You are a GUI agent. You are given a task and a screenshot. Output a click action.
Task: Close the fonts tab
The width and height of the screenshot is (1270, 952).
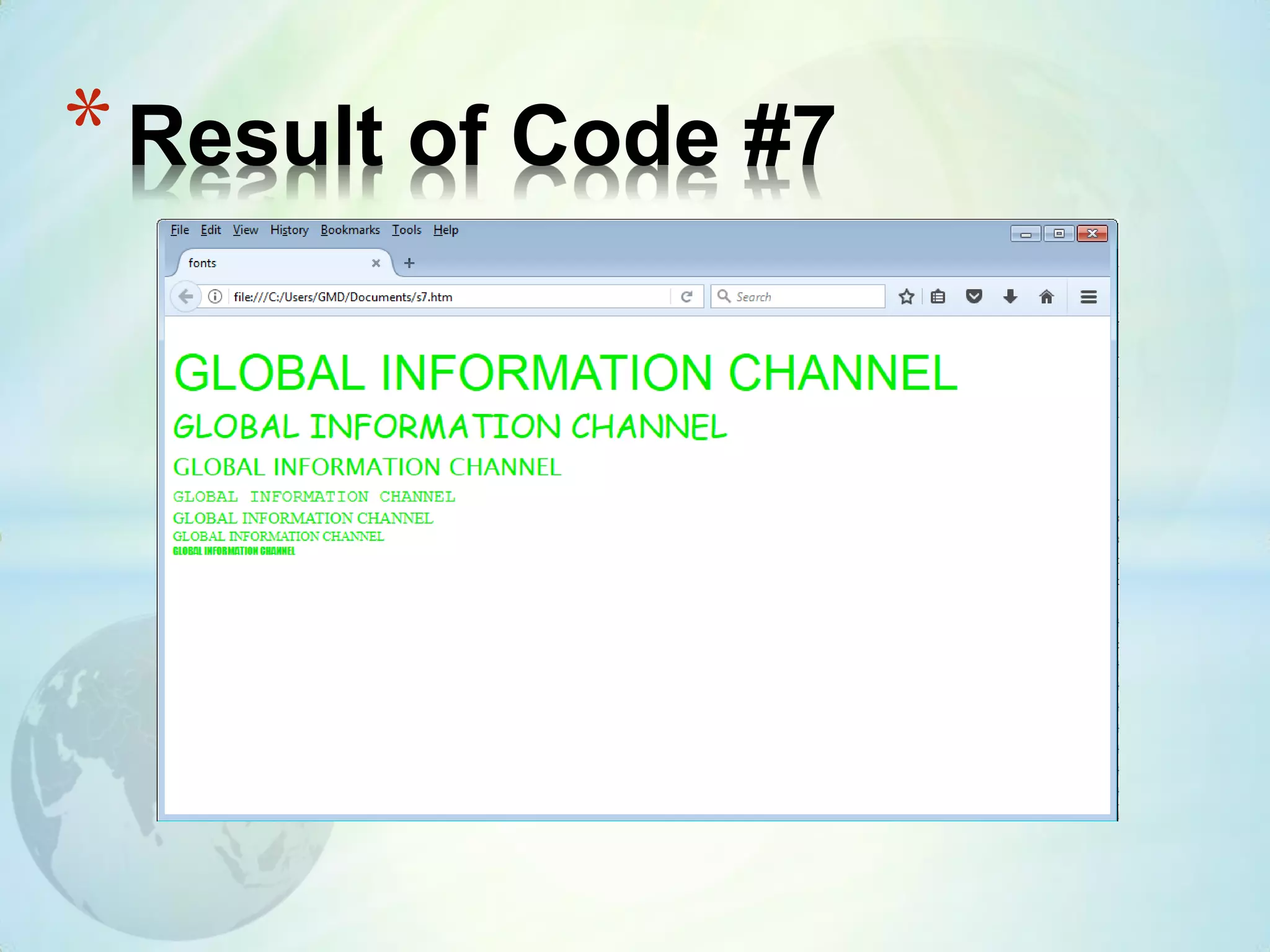click(376, 263)
